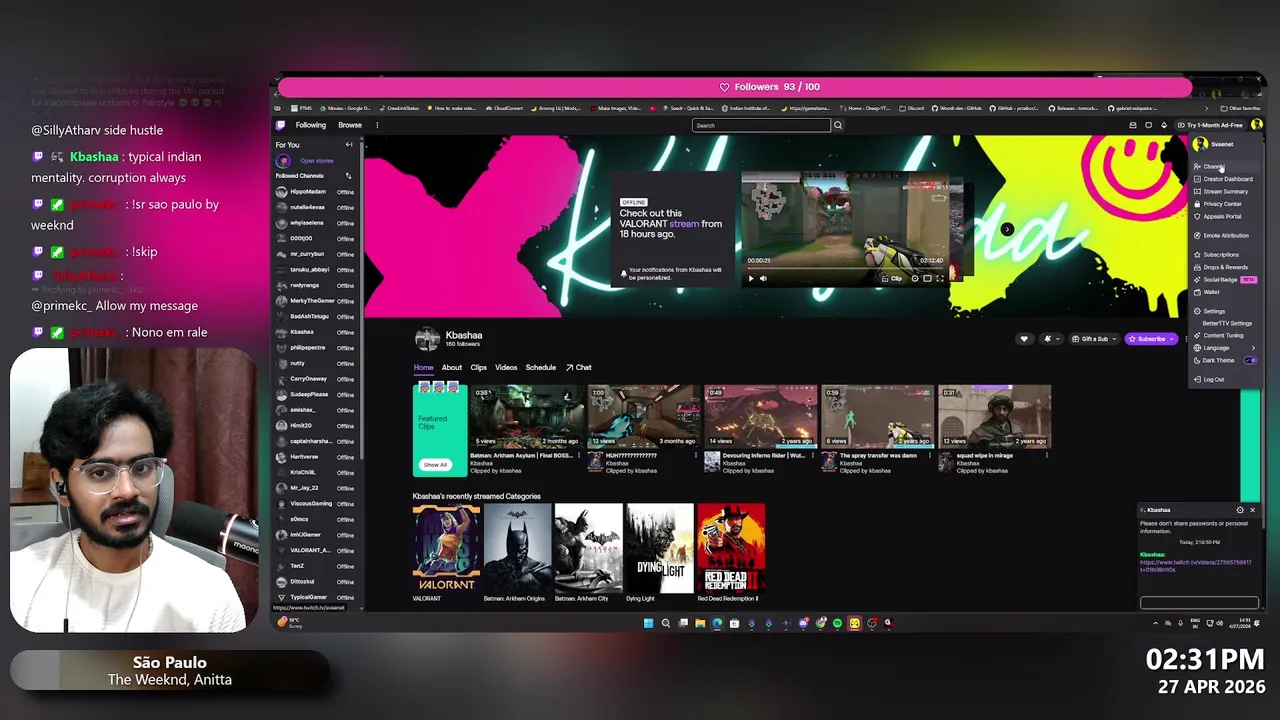
Task: Switch to the About tab
Action: pos(452,367)
